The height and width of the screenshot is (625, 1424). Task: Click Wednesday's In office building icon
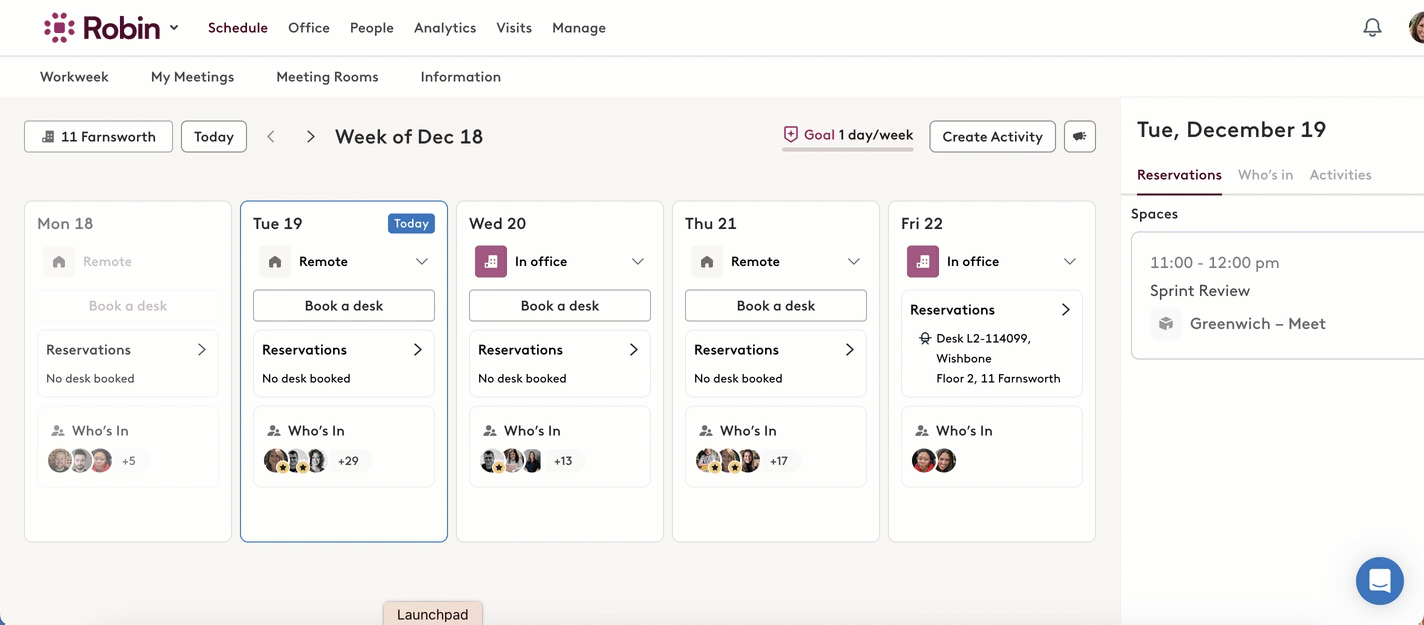(x=490, y=262)
